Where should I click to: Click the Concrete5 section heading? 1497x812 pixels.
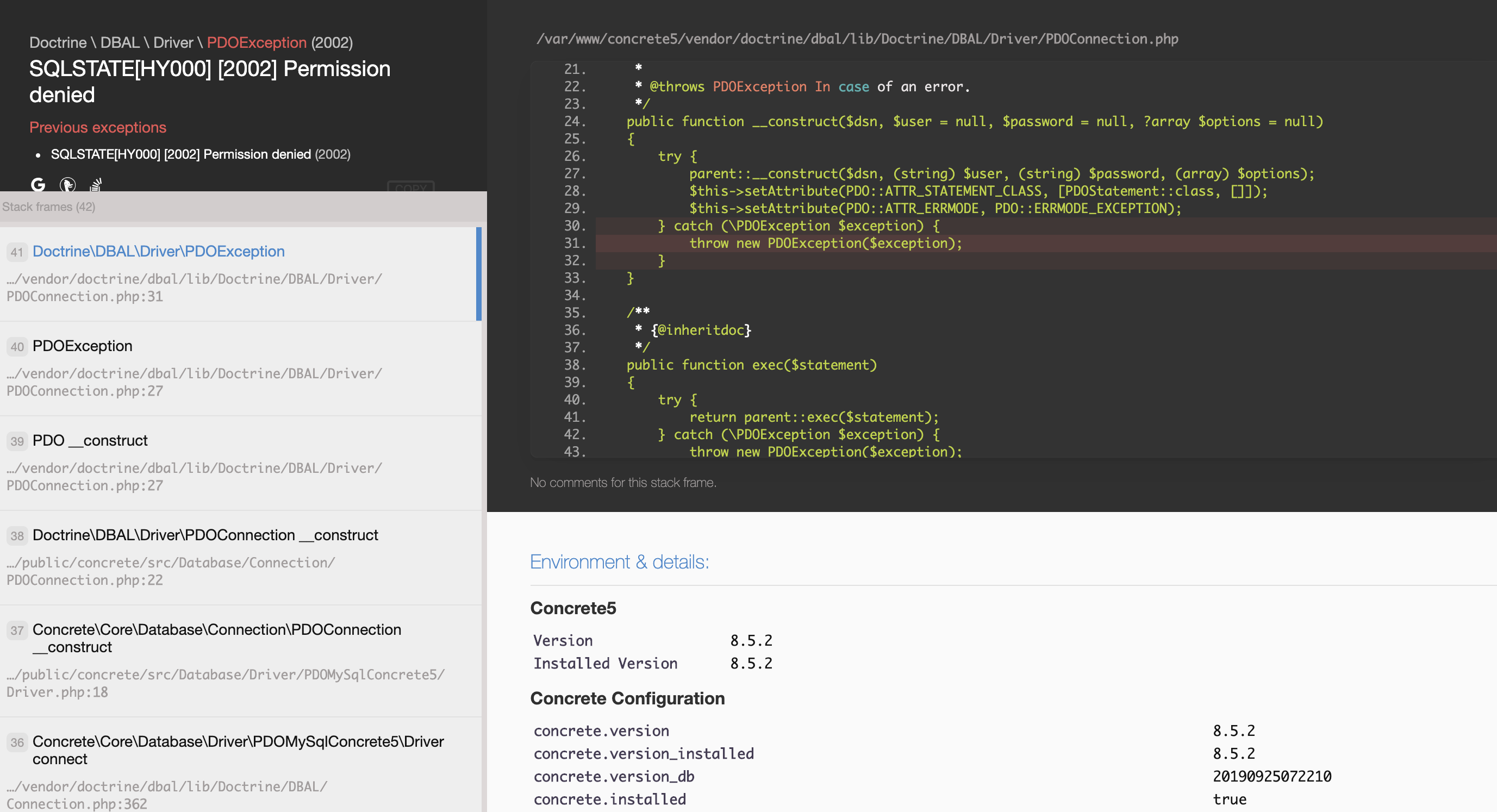point(573,608)
